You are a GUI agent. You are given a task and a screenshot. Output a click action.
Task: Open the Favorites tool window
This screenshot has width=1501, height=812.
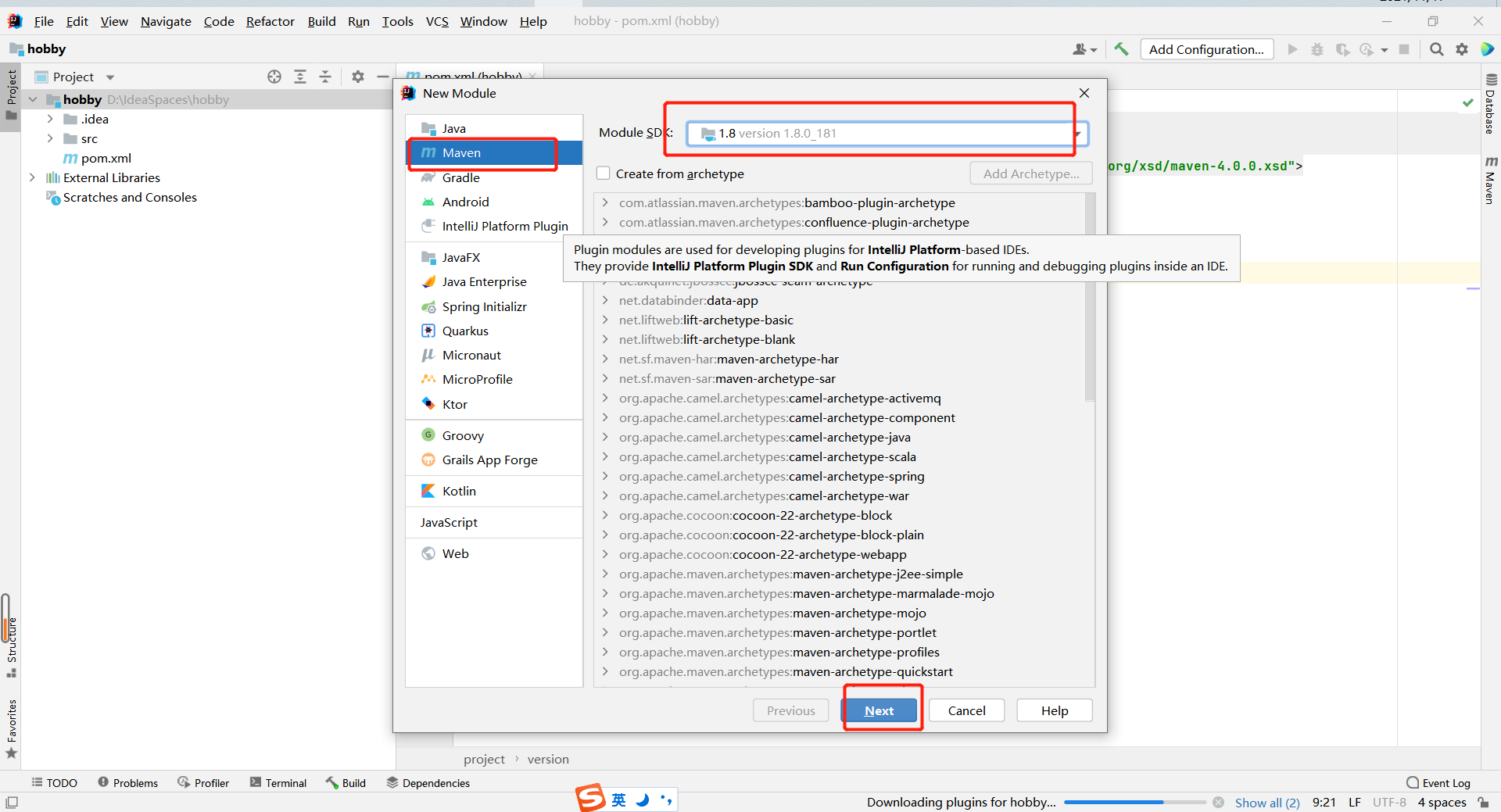click(12, 728)
